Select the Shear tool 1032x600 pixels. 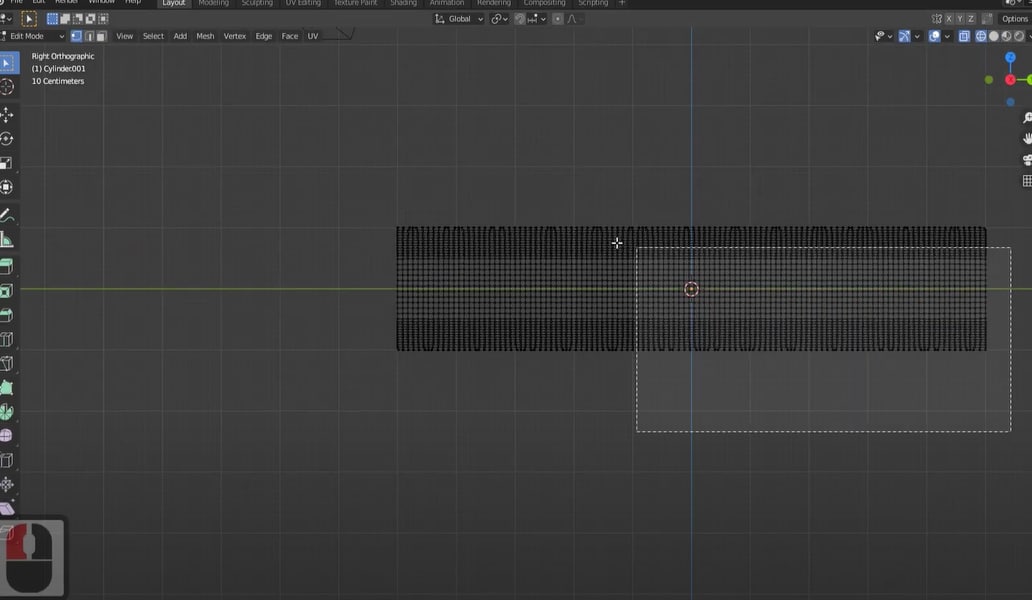[7, 509]
